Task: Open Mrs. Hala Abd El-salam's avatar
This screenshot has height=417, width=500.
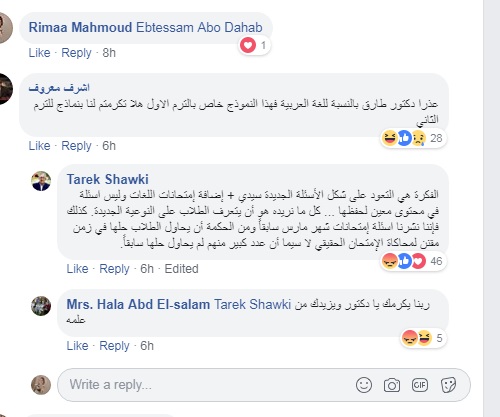Action: [41, 306]
